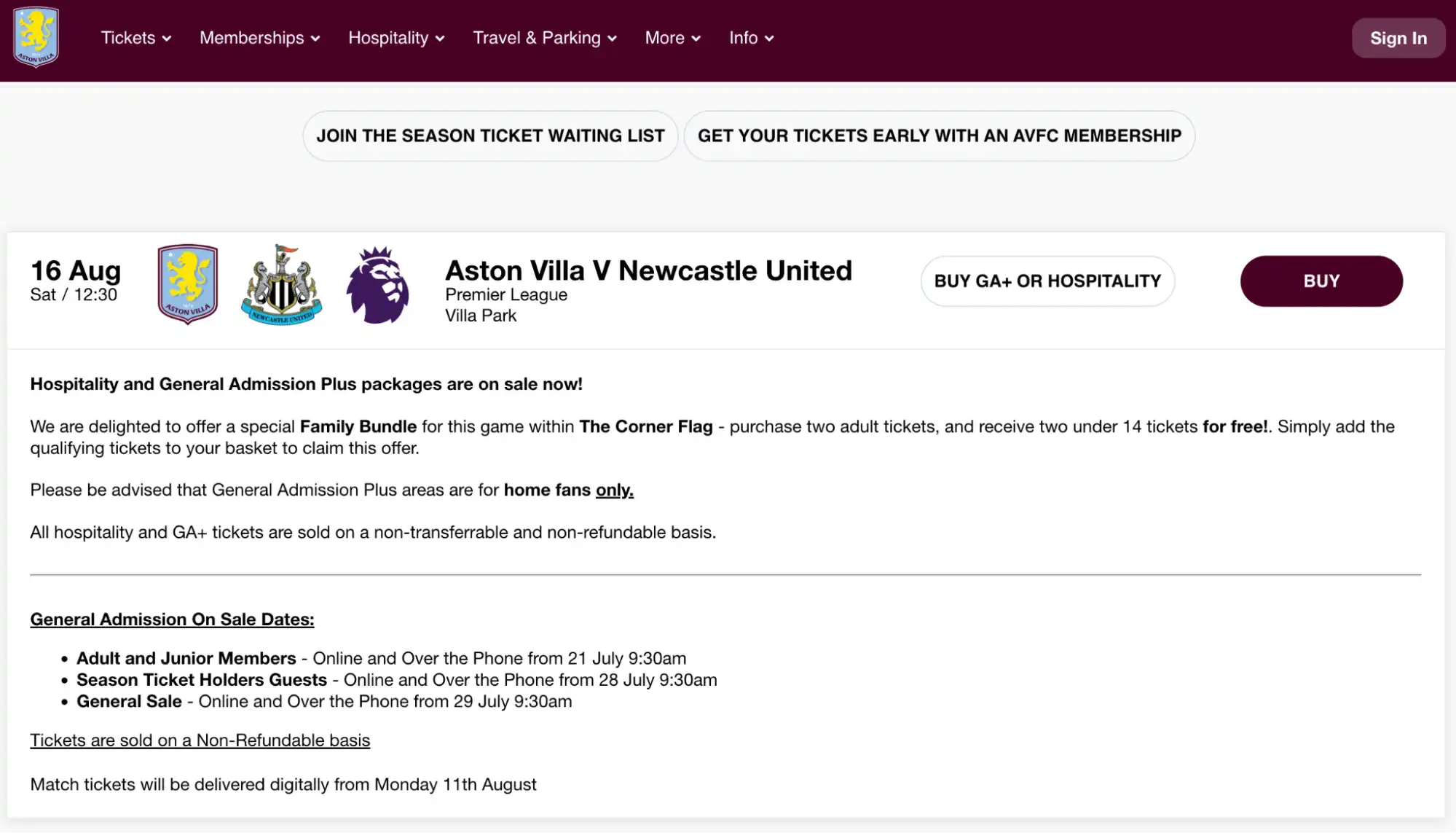Join the season ticket waiting list
Screen dimensions: 1456x833
(489, 136)
